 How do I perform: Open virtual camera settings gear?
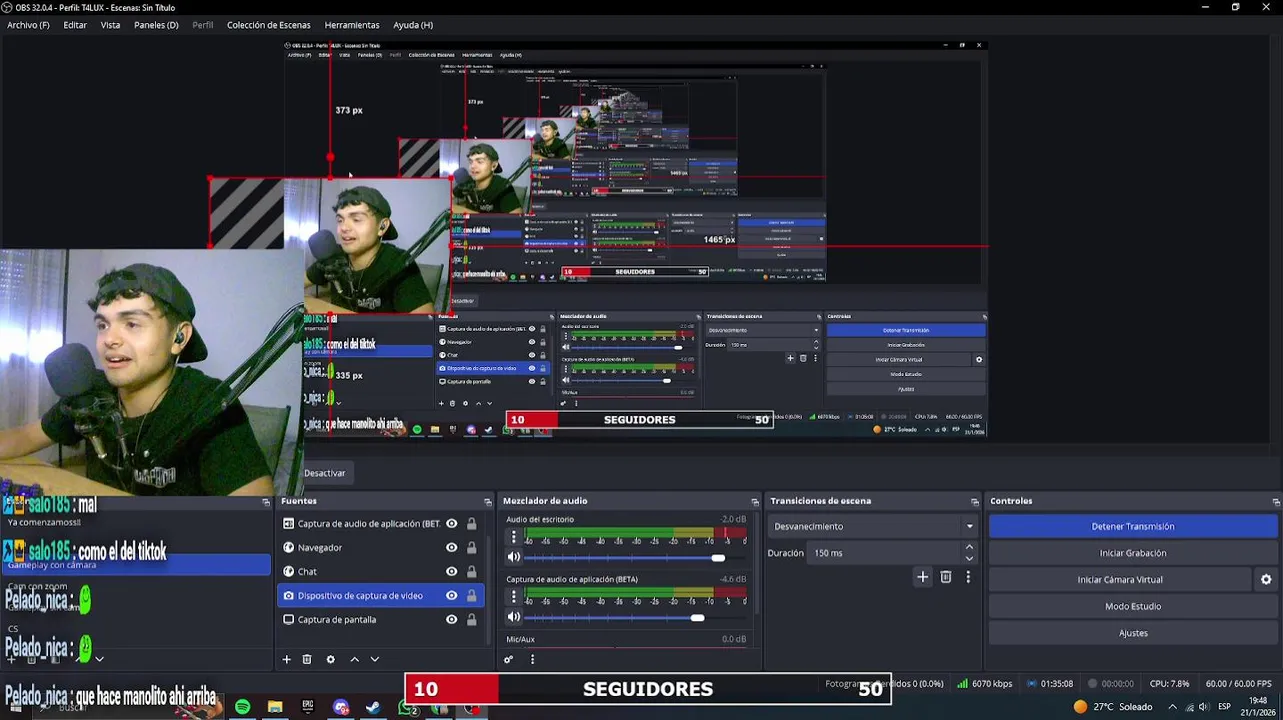[1266, 579]
